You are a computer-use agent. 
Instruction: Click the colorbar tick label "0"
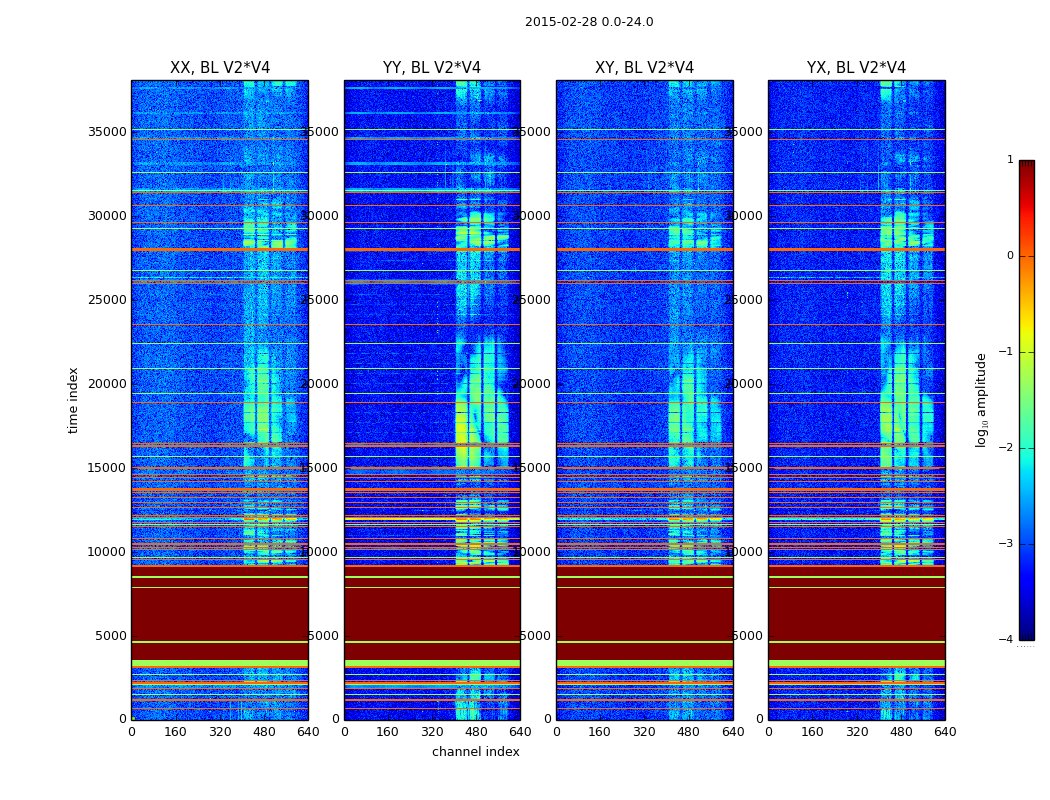(x=1010, y=256)
